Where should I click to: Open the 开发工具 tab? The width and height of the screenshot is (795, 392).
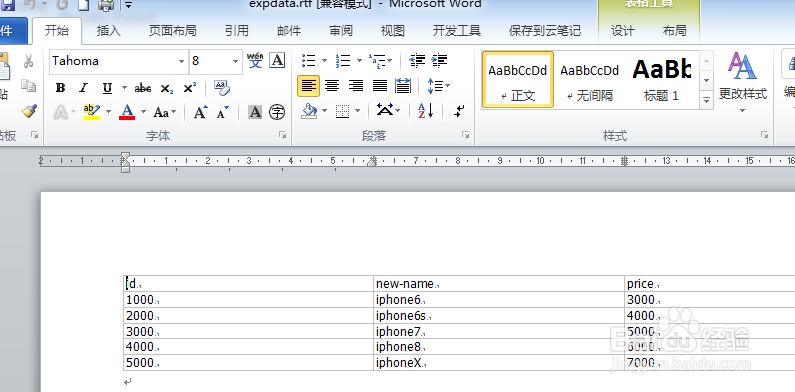click(457, 30)
